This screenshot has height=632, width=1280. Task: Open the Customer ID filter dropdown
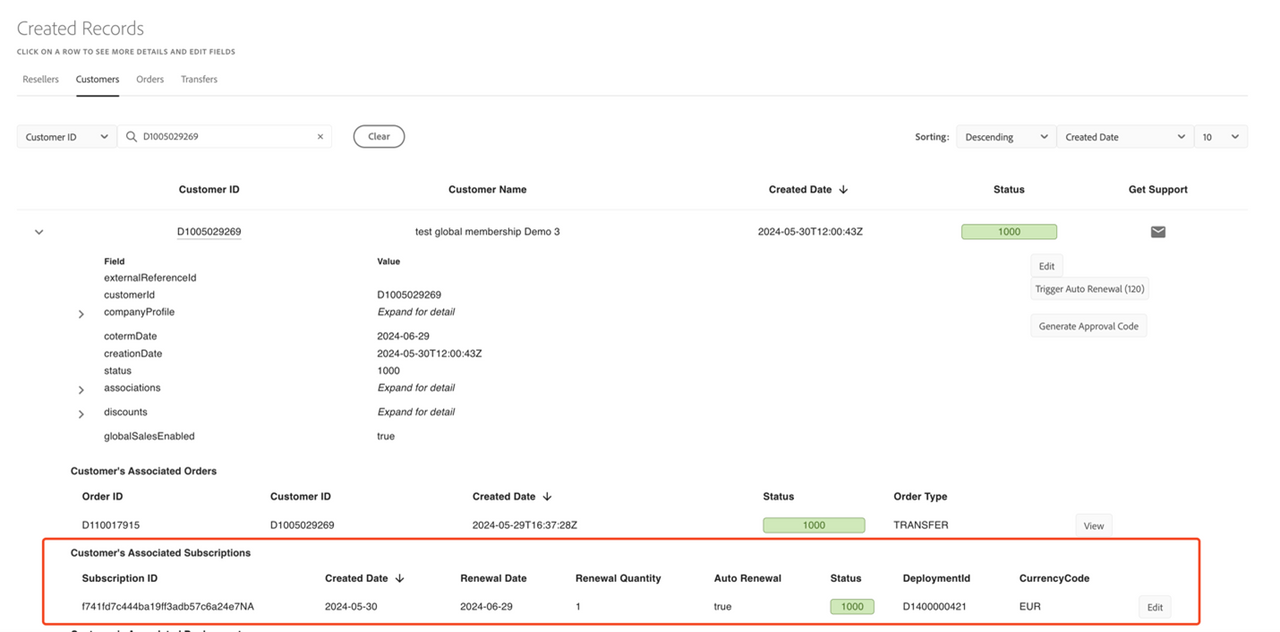[x=66, y=137]
